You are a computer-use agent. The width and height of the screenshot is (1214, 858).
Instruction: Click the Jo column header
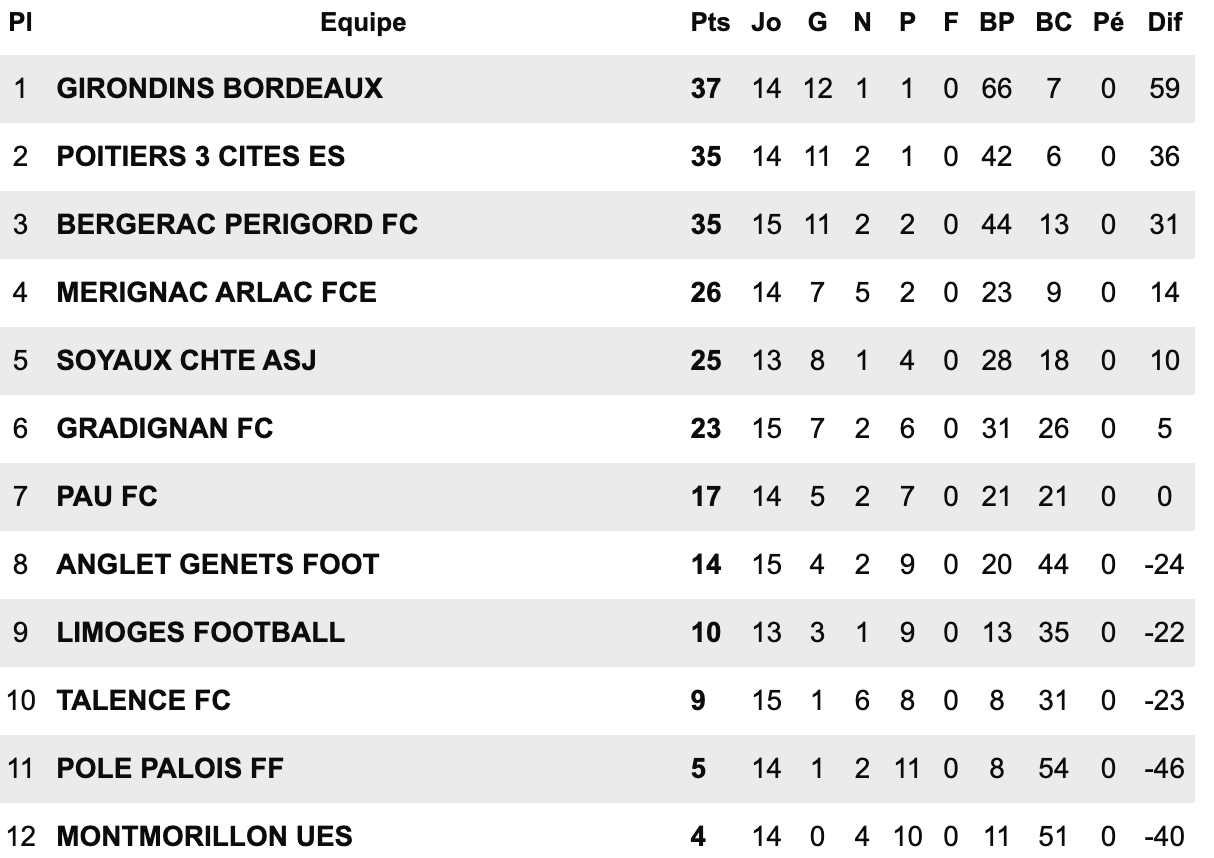point(766,23)
